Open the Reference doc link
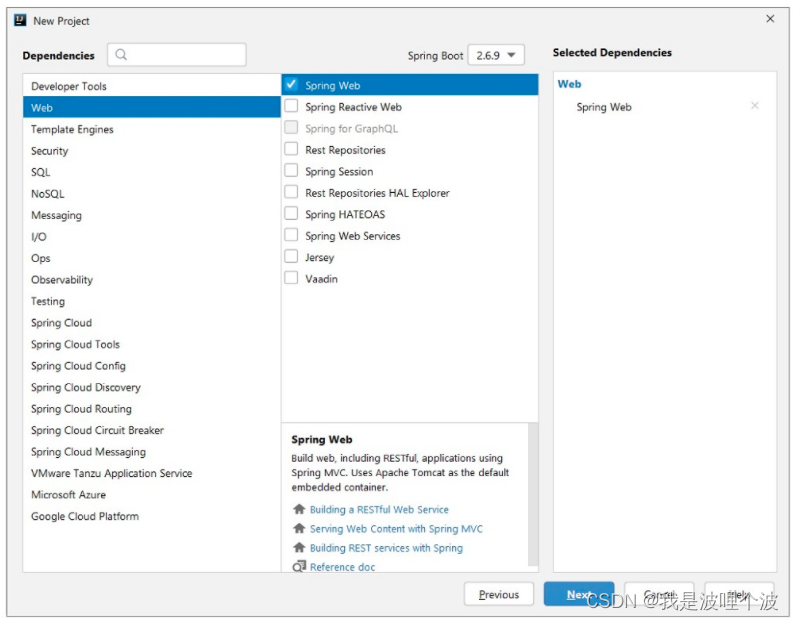The image size is (794, 621). pyautogui.click(x=342, y=567)
